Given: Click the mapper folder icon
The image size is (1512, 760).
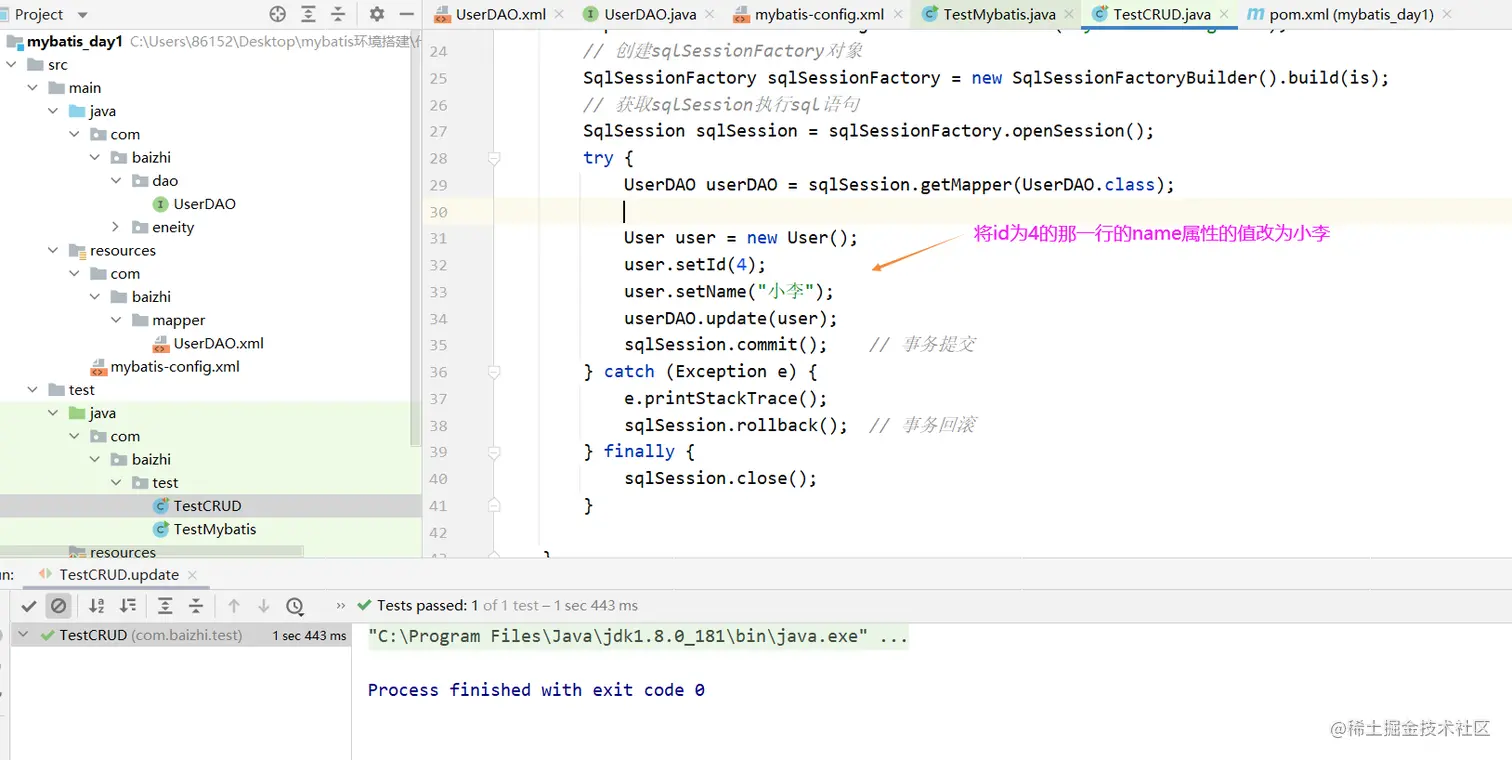Looking at the screenshot, I should [140, 320].
